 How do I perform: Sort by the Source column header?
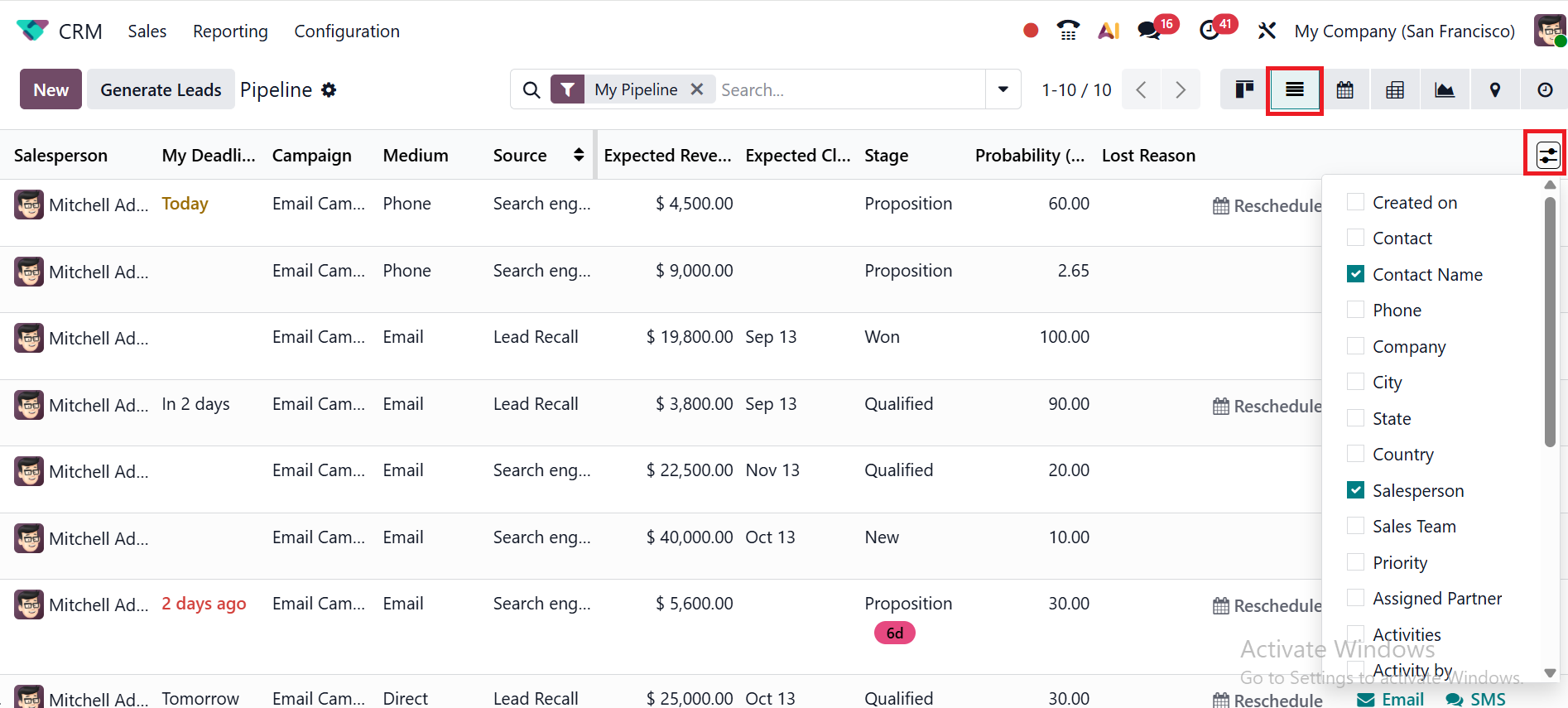pos(520,155)
